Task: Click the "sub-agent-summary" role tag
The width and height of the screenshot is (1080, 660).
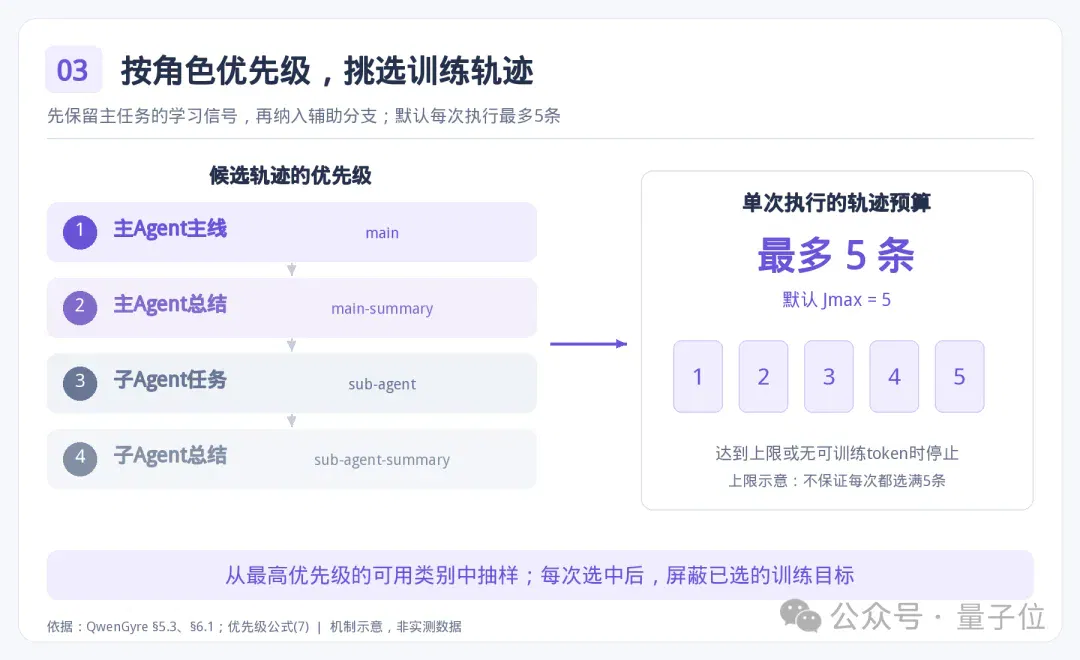Action: click(x=382, y=460)
